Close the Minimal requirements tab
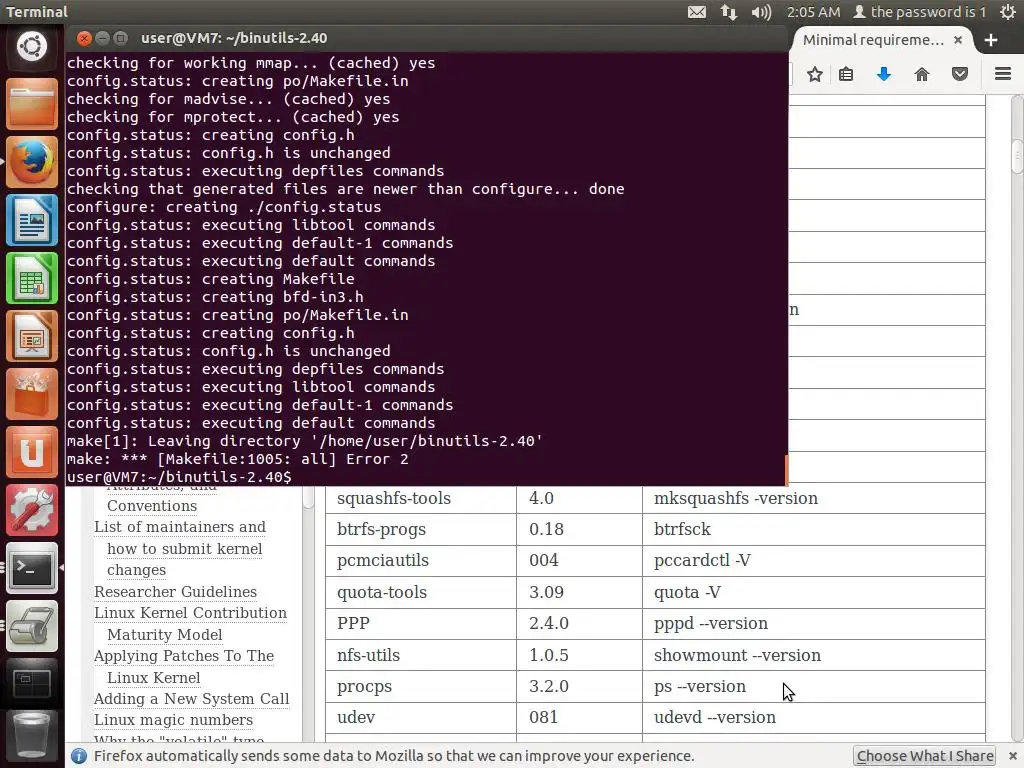The height and width of the screenshot is (768, 1024). (957, 40)
